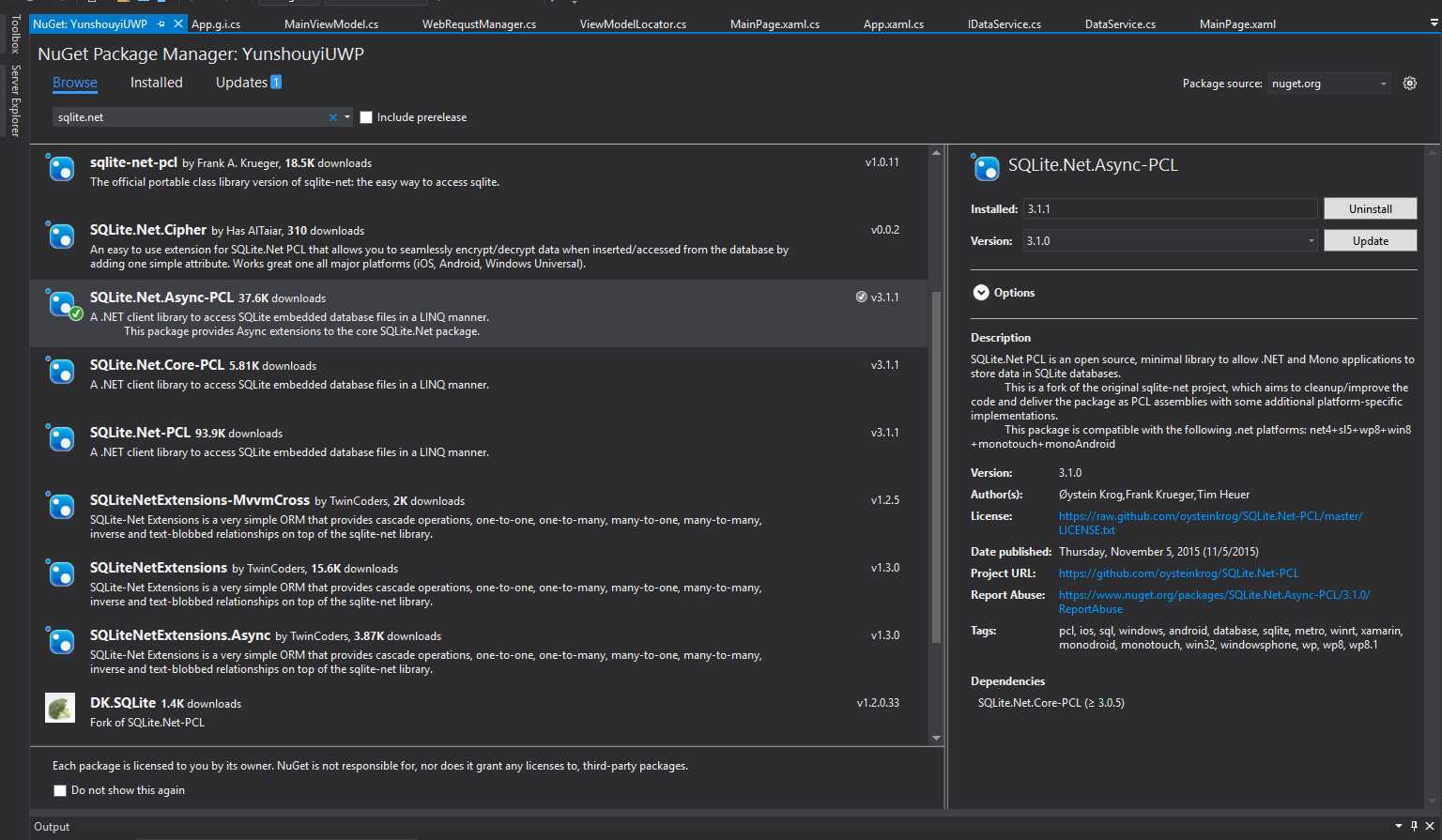Open the App.xaml.cs tab
1442x840 pixels.
[893, 23]
